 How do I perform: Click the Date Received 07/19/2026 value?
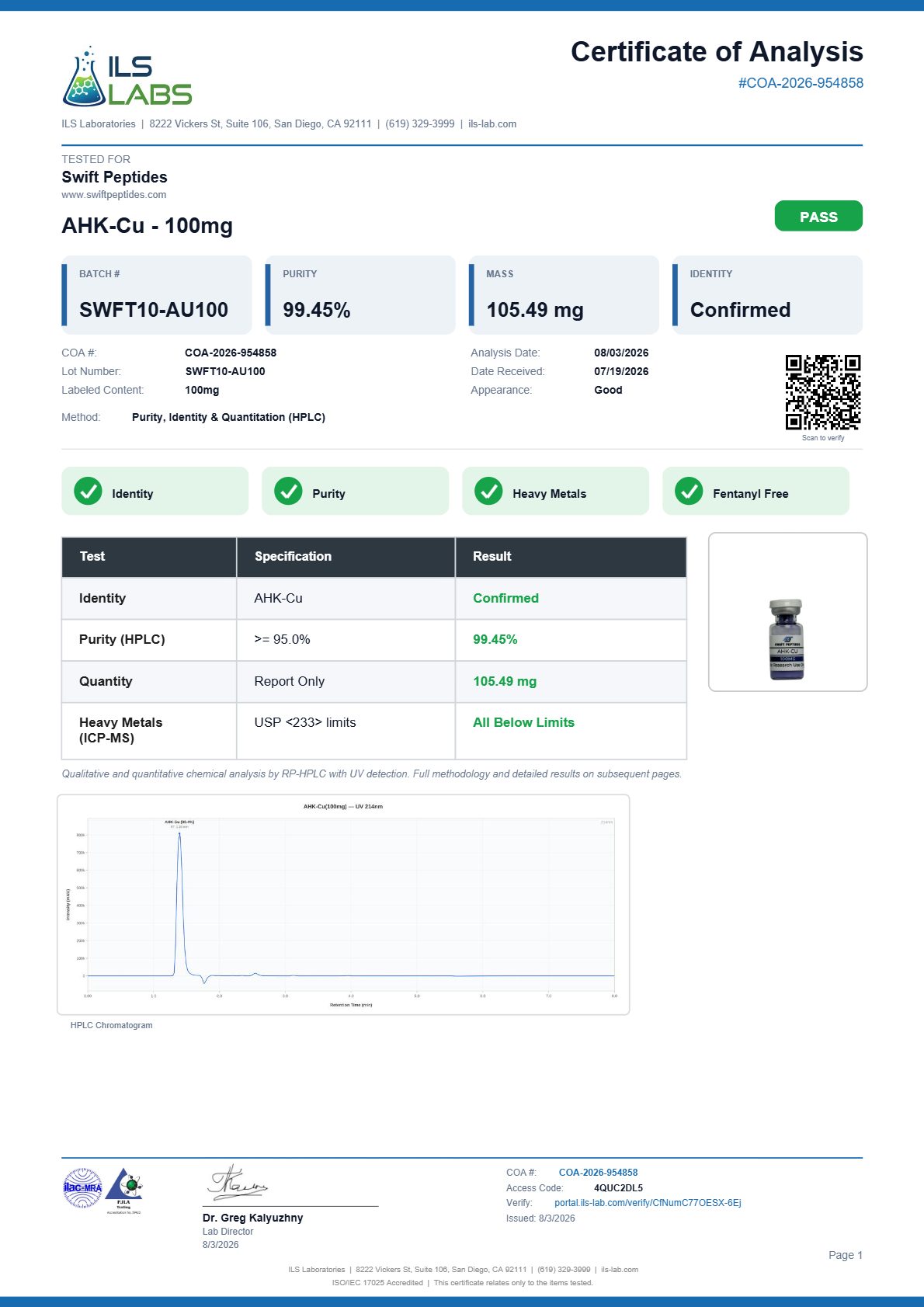(621, 371)
